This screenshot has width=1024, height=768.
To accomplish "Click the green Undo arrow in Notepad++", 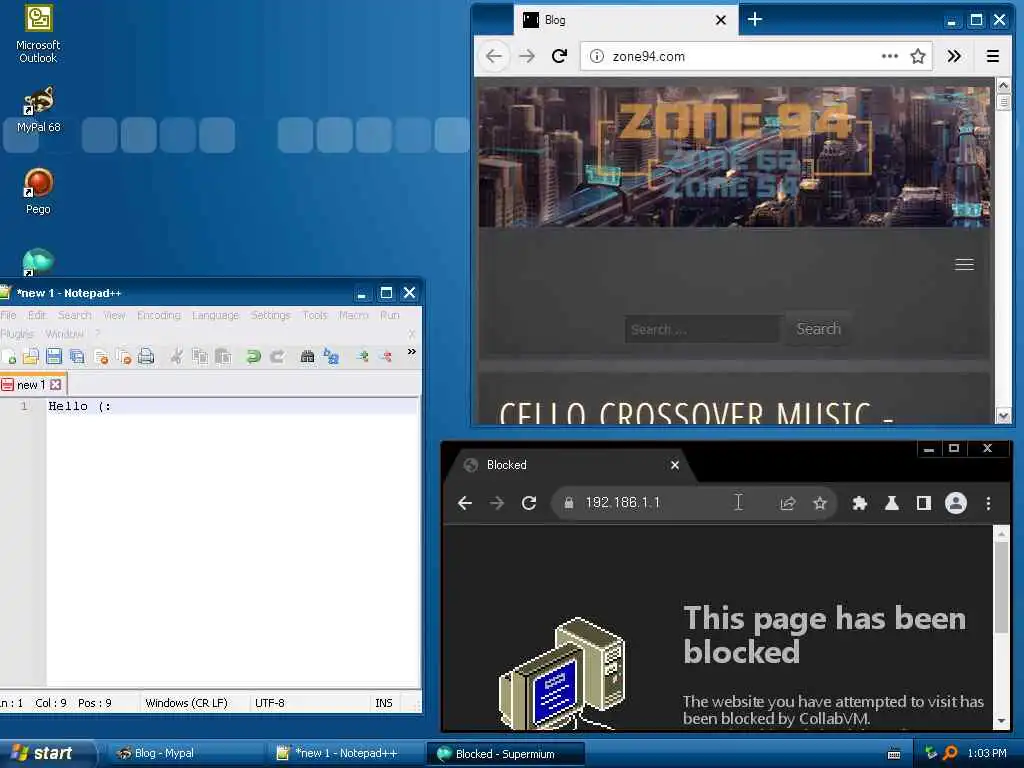I will pyautogui.click(x=253, y=356).
